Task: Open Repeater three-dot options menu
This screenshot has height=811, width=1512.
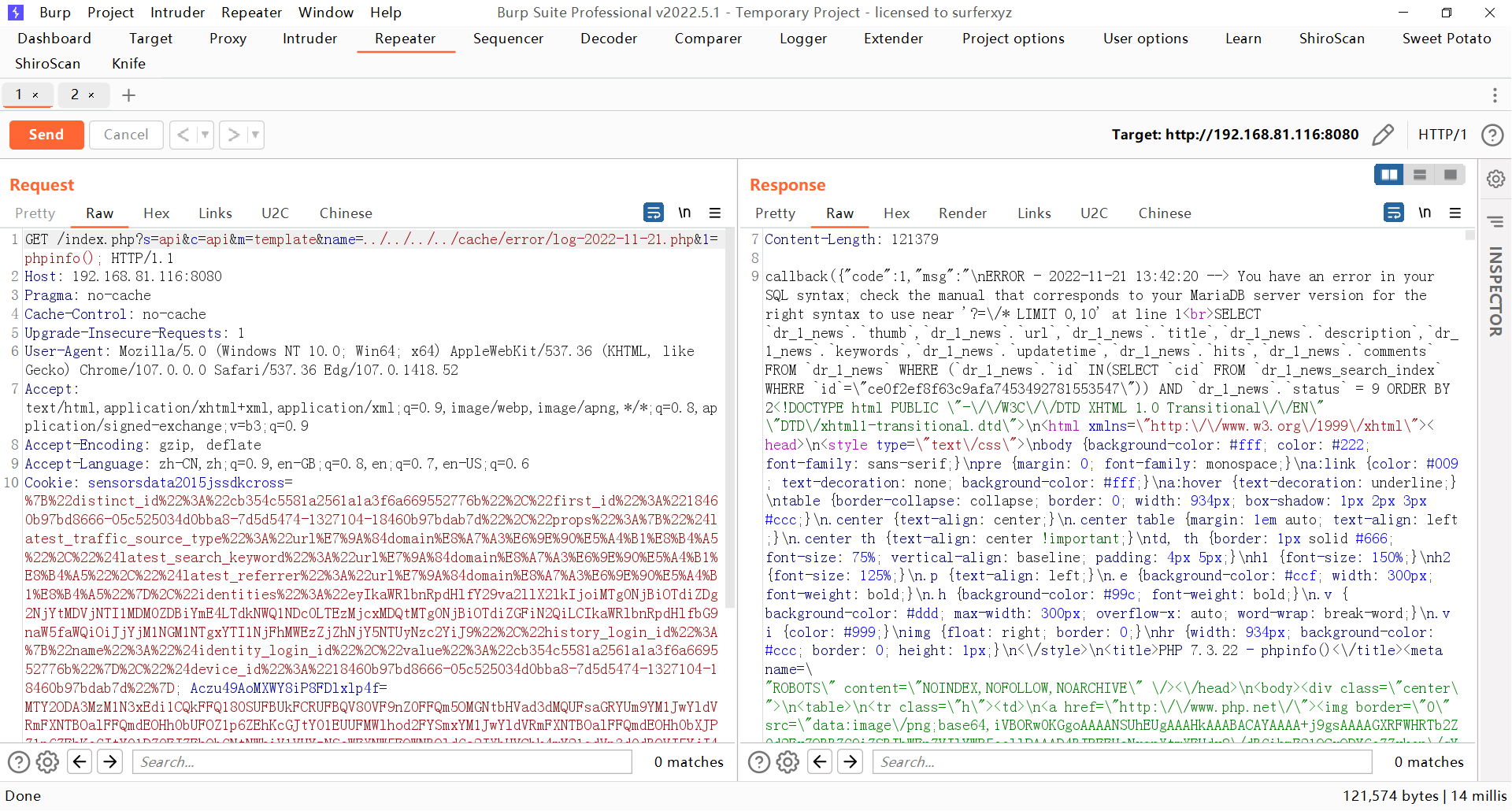Action: pos(1495,95)
